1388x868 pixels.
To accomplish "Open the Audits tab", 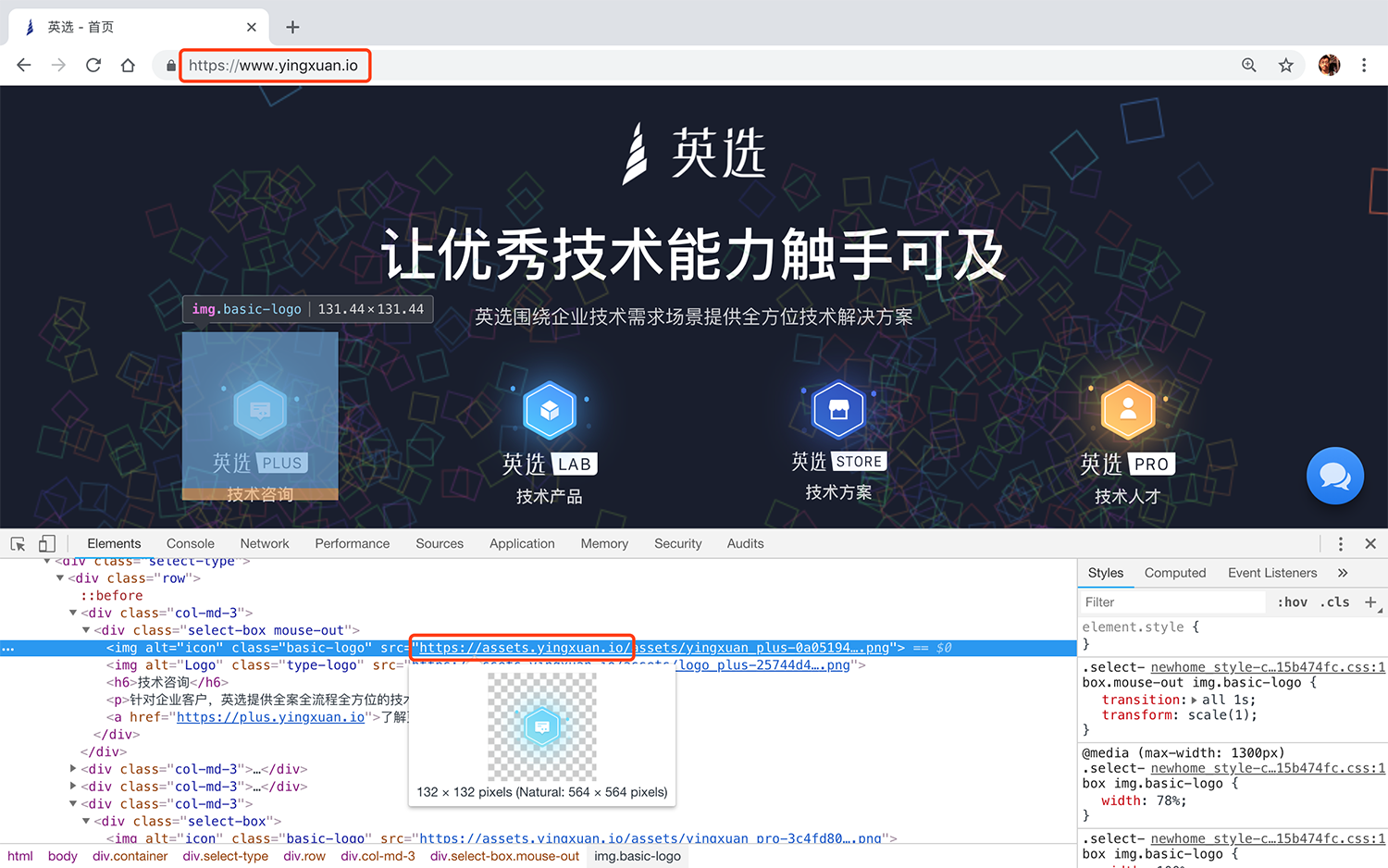I will [746, 544].
